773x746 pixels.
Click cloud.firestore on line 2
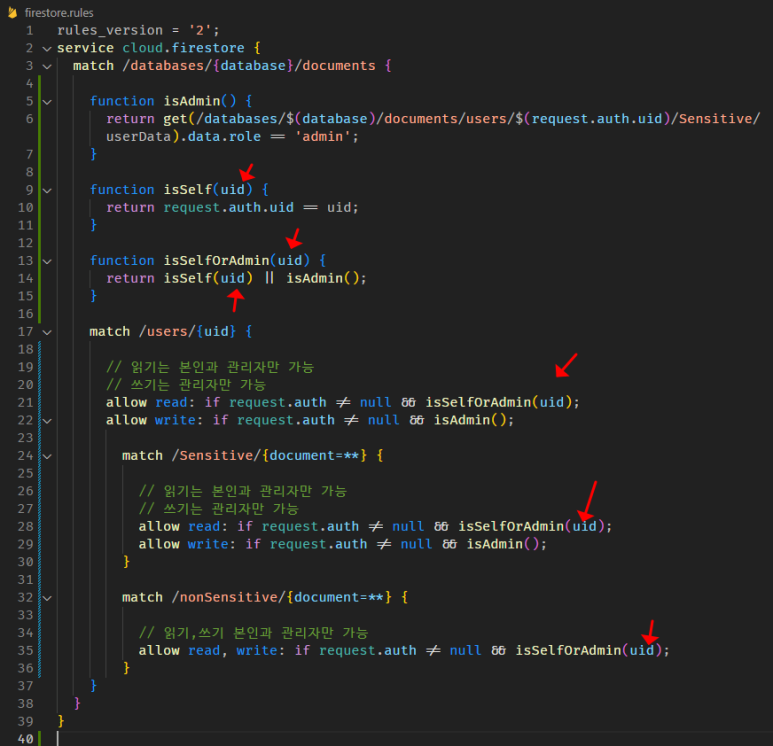[183, 48]
